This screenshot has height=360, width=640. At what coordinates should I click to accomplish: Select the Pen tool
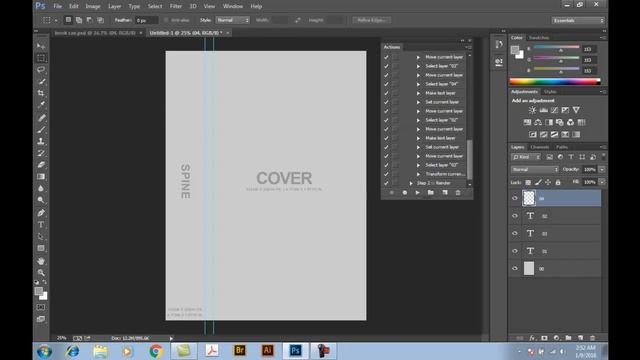41,213
